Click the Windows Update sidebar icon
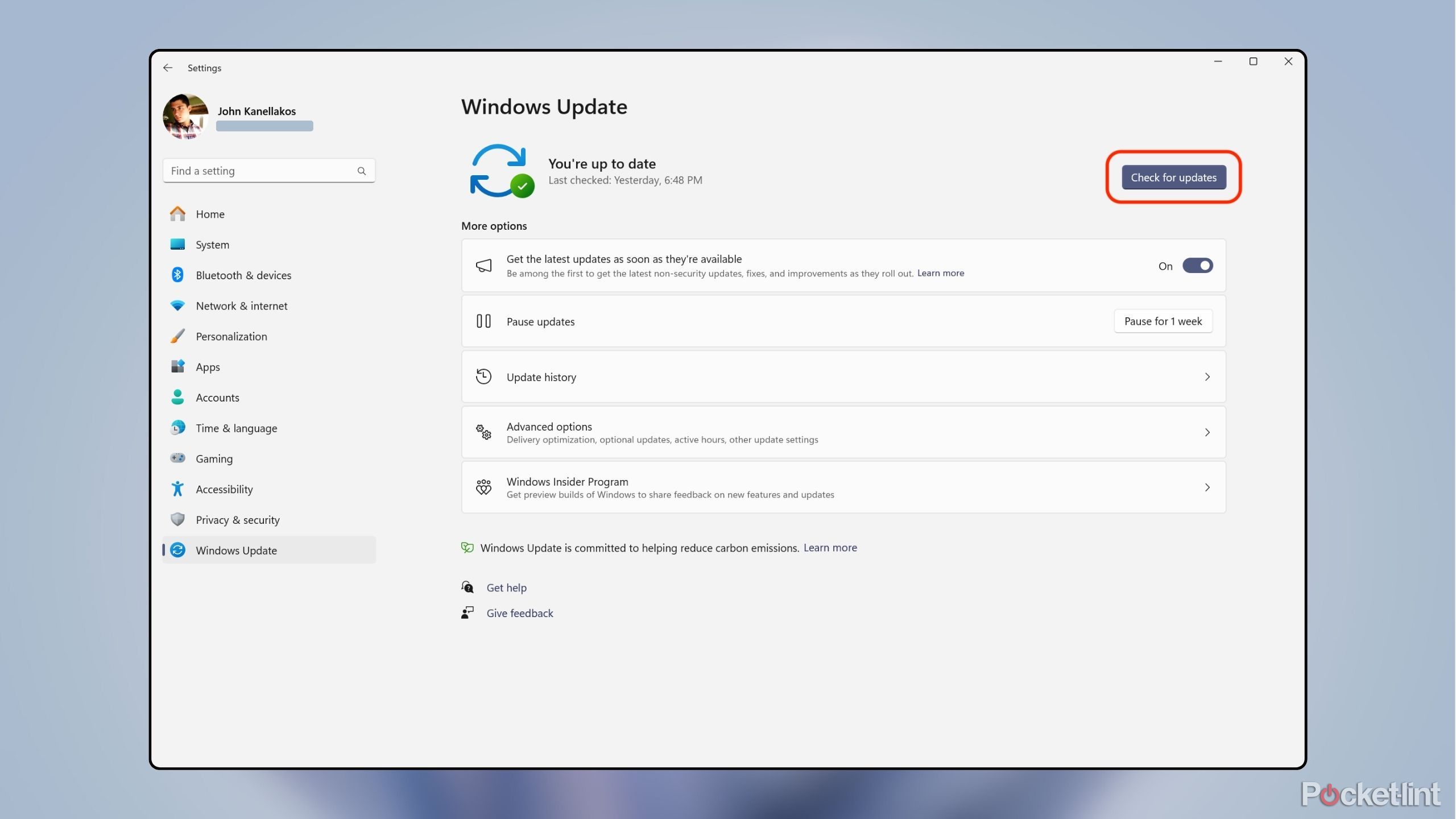 click(x=177, y=550)
